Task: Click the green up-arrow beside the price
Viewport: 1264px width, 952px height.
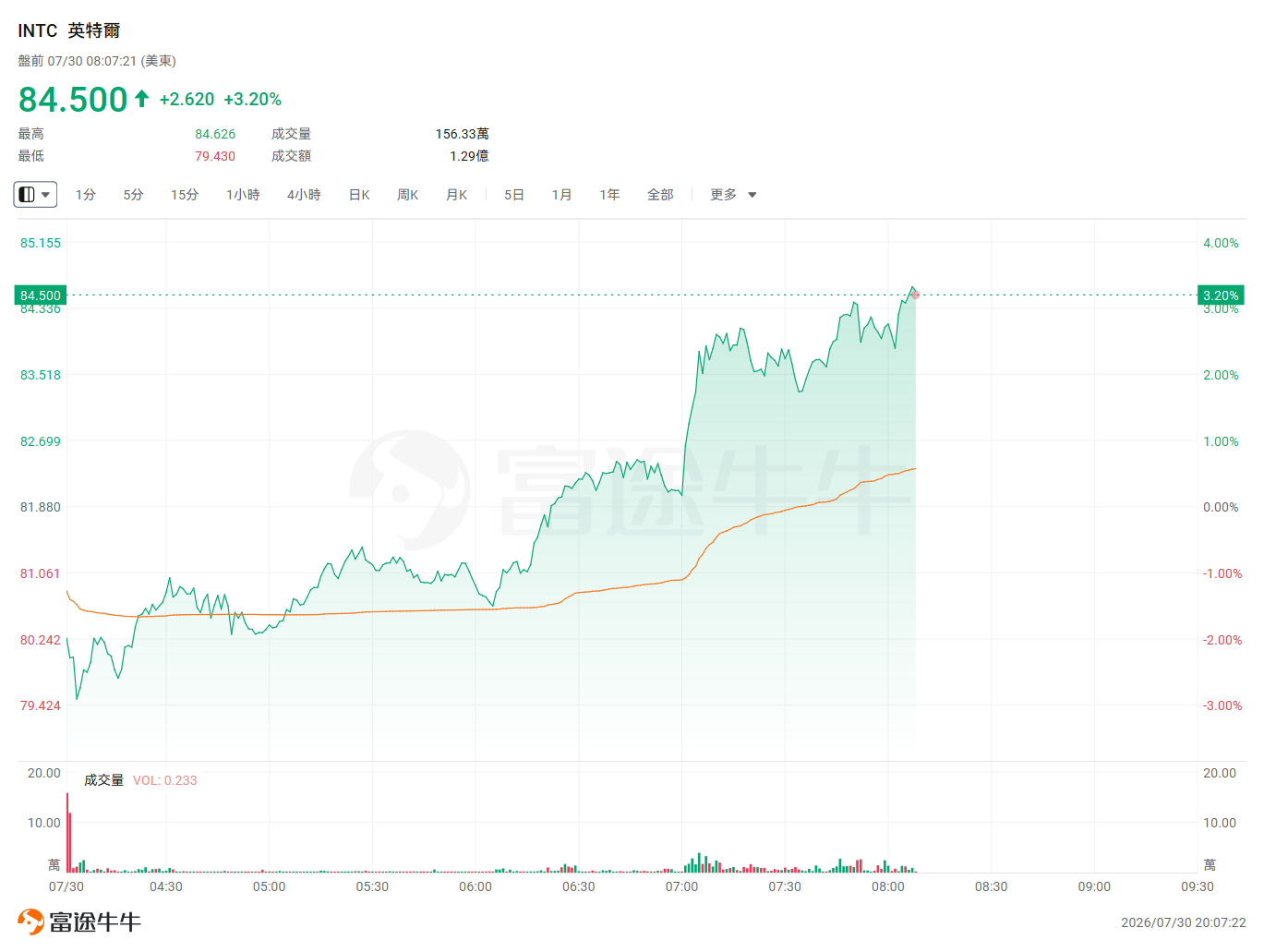Action: (141, 99)
